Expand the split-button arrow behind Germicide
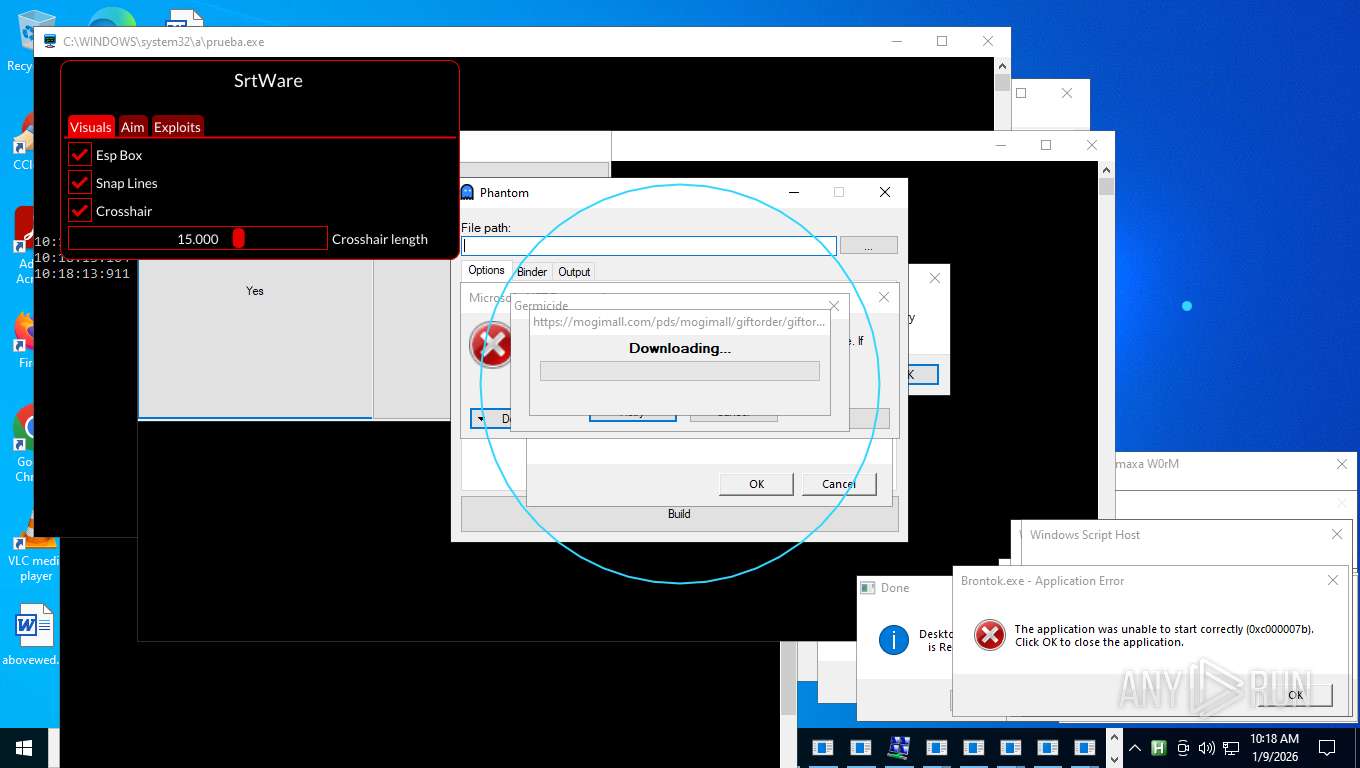This screenshot has height=768, width=1360. coord(481,418)
